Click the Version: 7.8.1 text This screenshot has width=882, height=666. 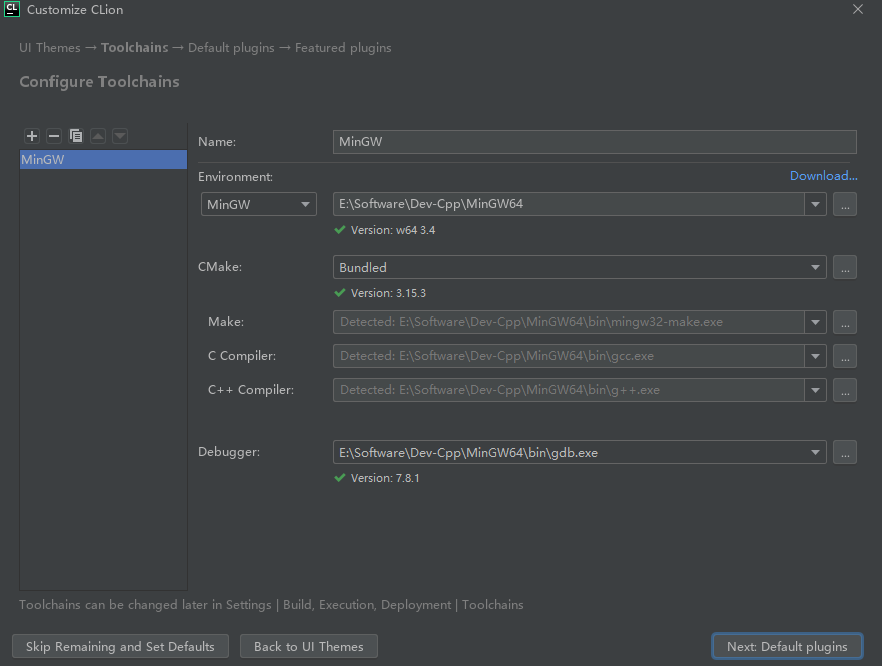pyautogui.click(x=385, y=478)
